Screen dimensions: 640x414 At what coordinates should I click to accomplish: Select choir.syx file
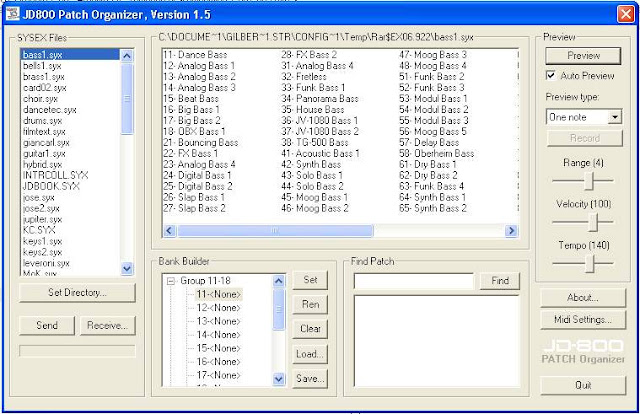tap(40, 99)
